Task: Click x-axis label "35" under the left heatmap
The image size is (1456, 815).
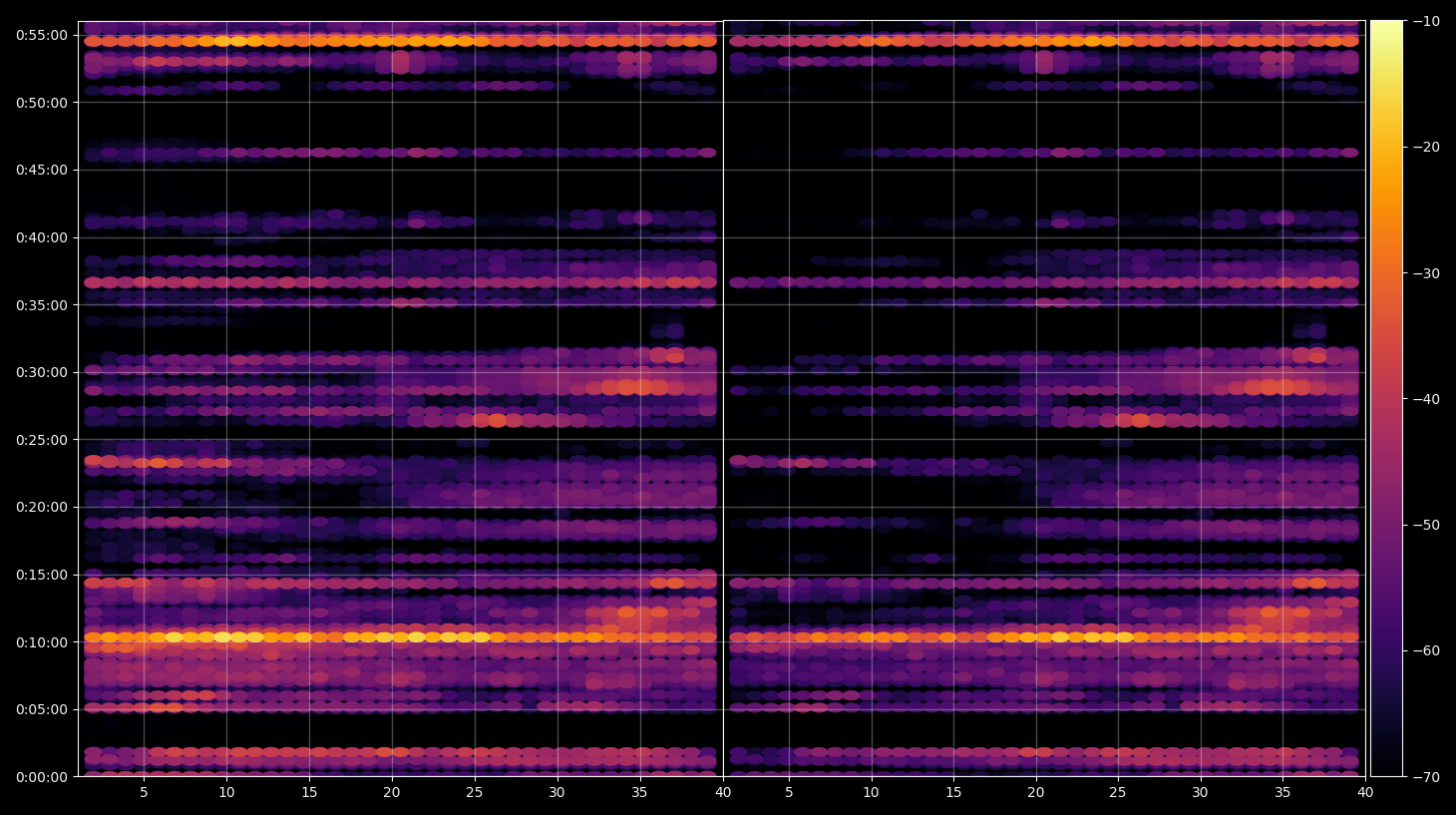Action: click(x=640, y=793)
